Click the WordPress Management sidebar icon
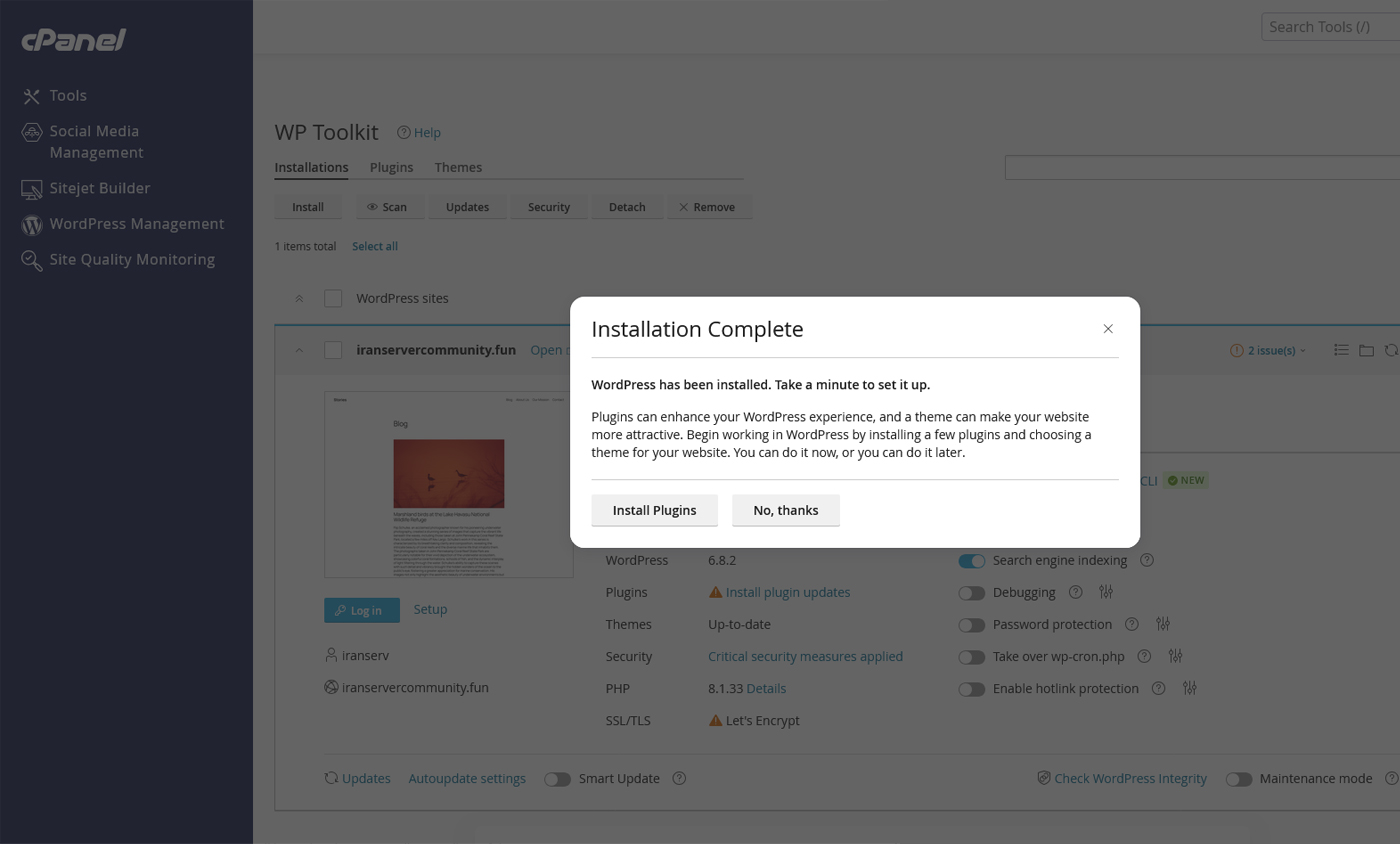Screen dimensions: 1400x844 (32, 225)
